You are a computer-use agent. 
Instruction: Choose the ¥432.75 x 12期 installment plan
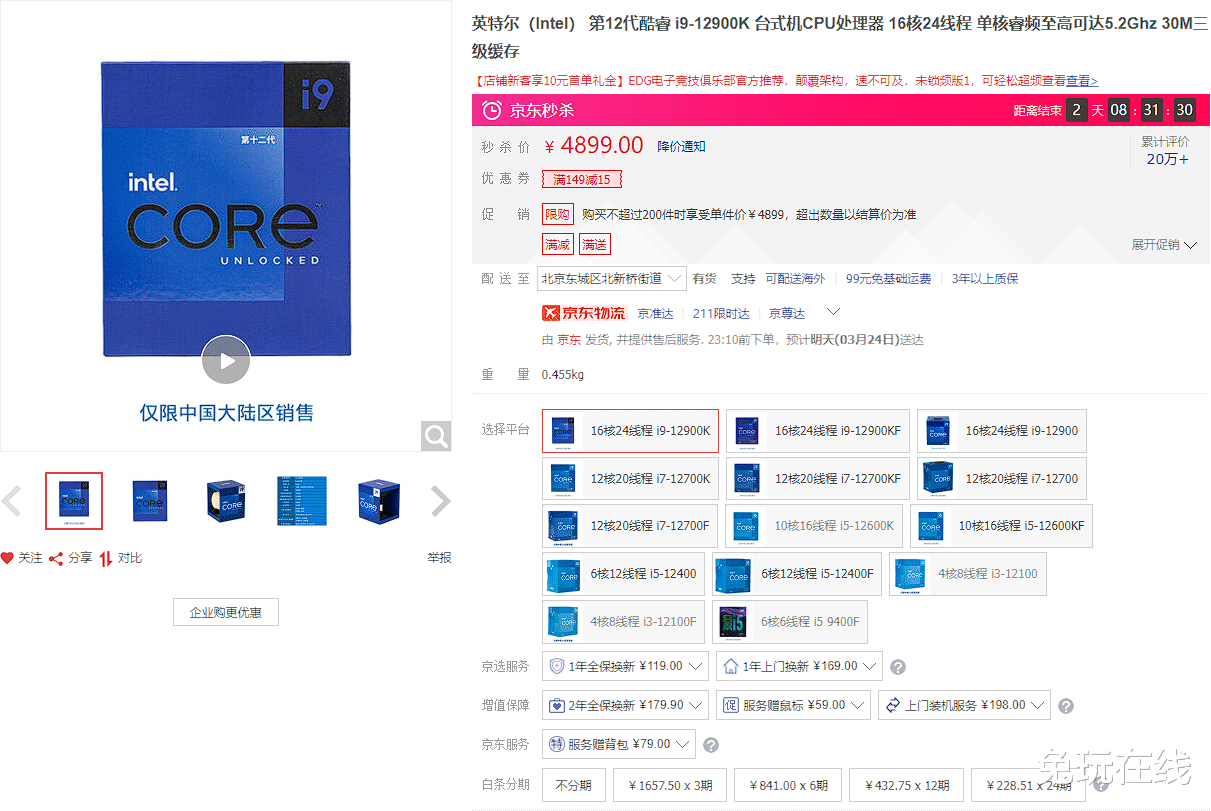(x=905, y=785)
